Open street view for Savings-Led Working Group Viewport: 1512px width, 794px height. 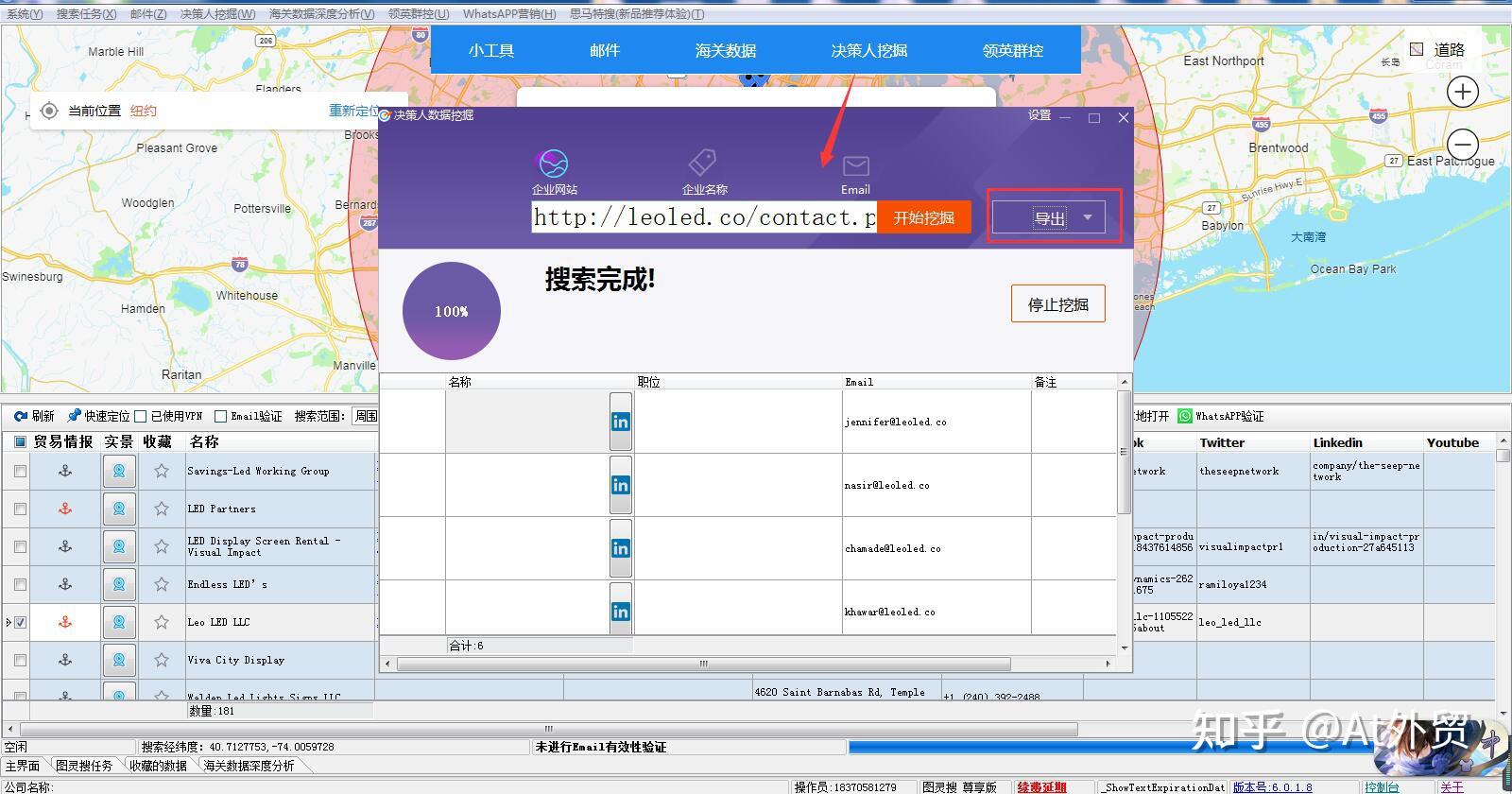pyautogui.click(x=119, y=470)
